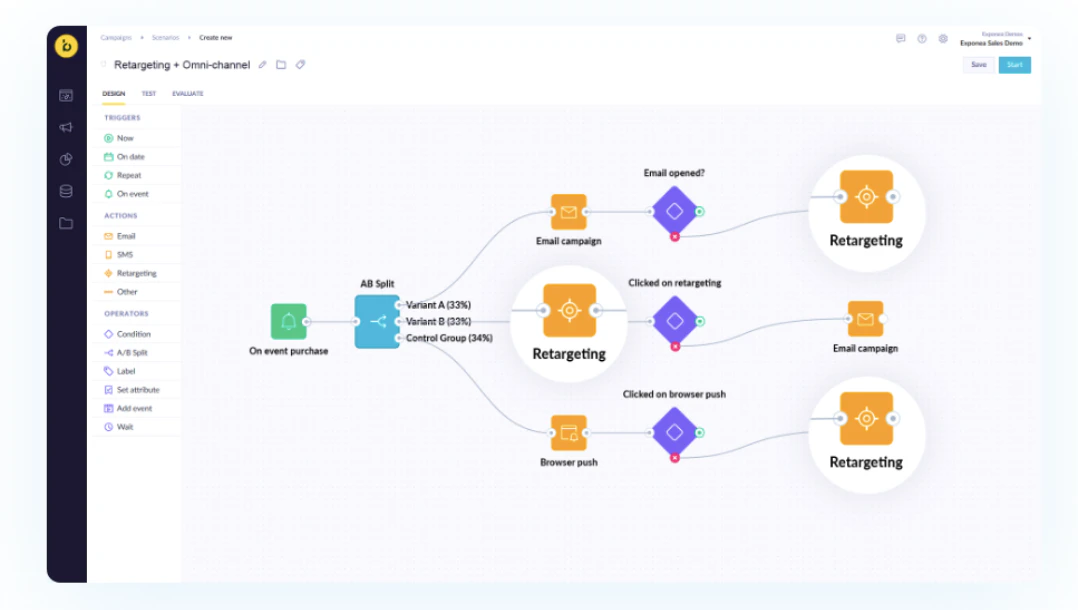The width and height of the screenshot is (1078, 610).
Task: Click the Save button
Action: [978, 65]
